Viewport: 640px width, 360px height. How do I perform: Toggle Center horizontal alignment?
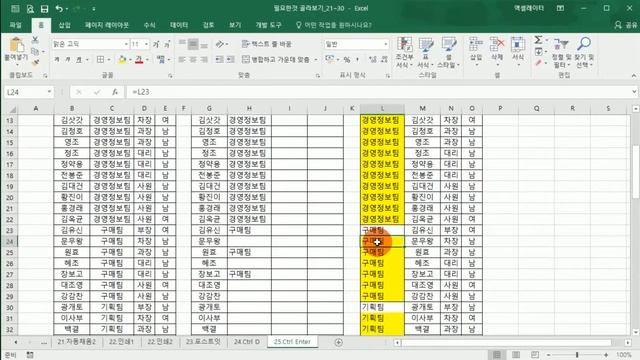(193, 60)
